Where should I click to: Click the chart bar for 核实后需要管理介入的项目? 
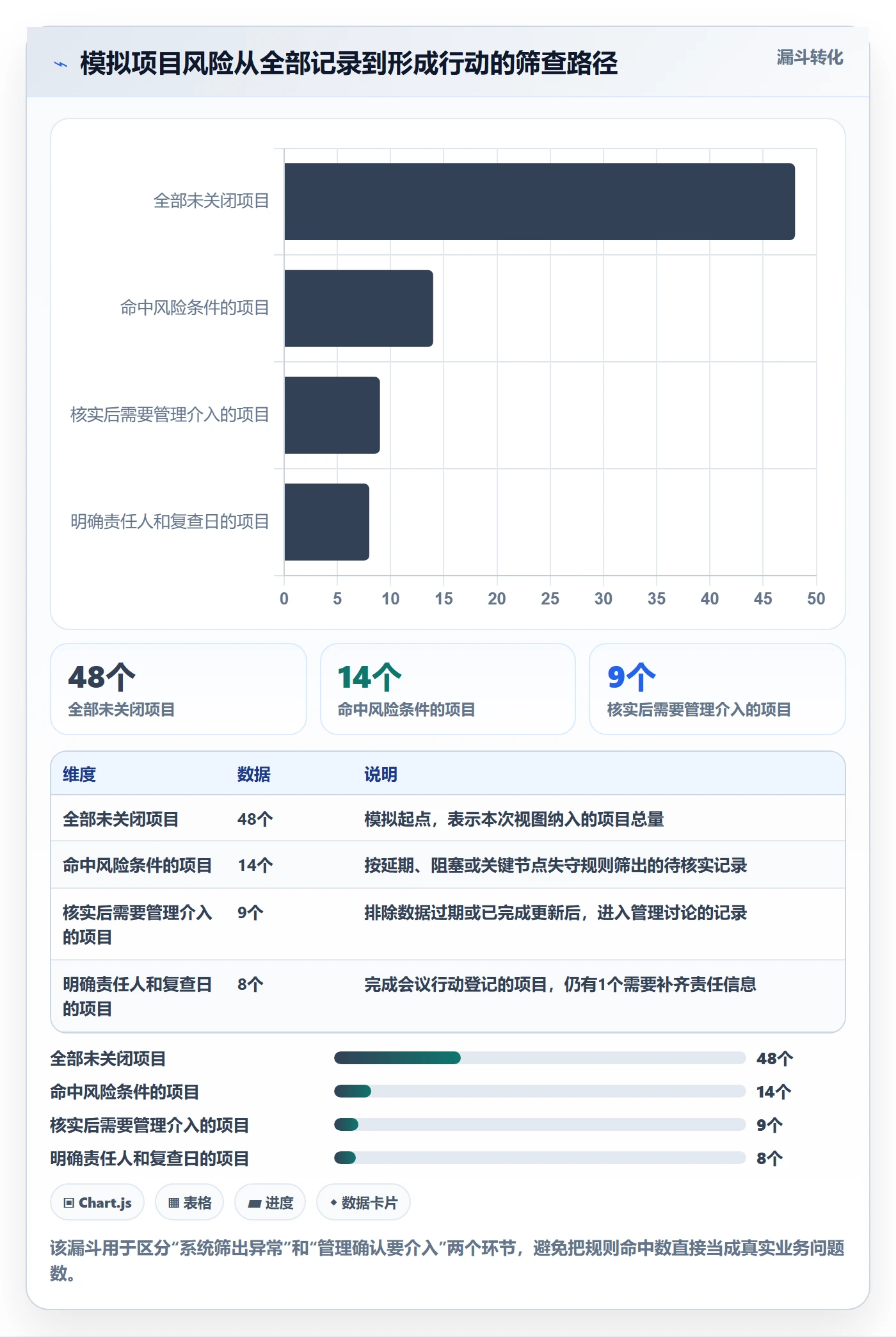332,415
